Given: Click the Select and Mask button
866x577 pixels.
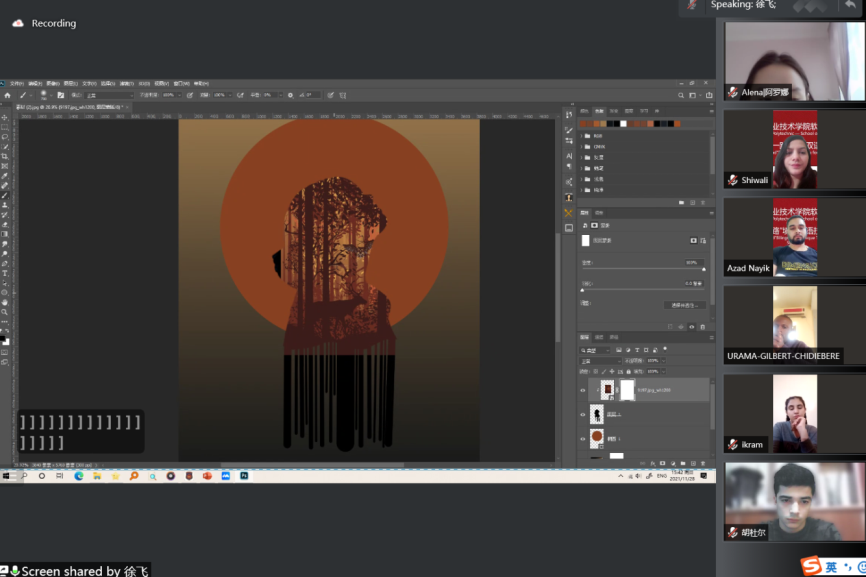Looking at the screenshot, I should [x=684, y=305].
